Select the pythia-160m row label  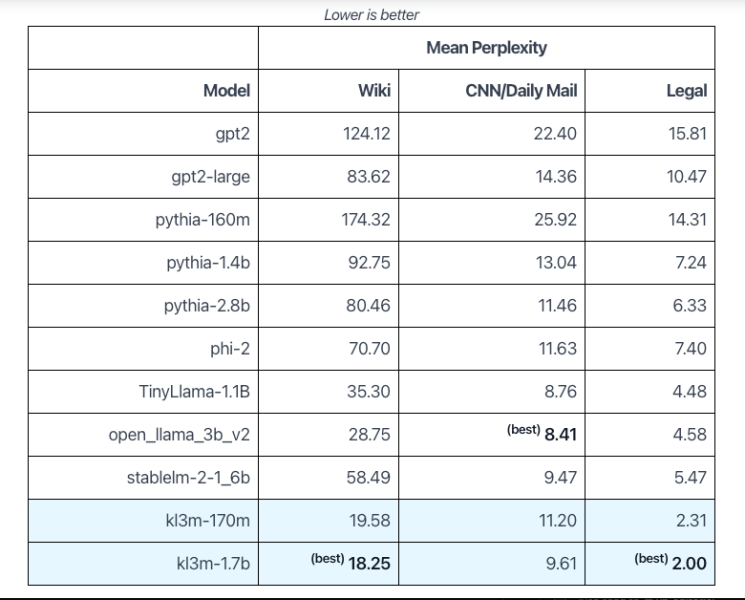(x=202, y=220)
